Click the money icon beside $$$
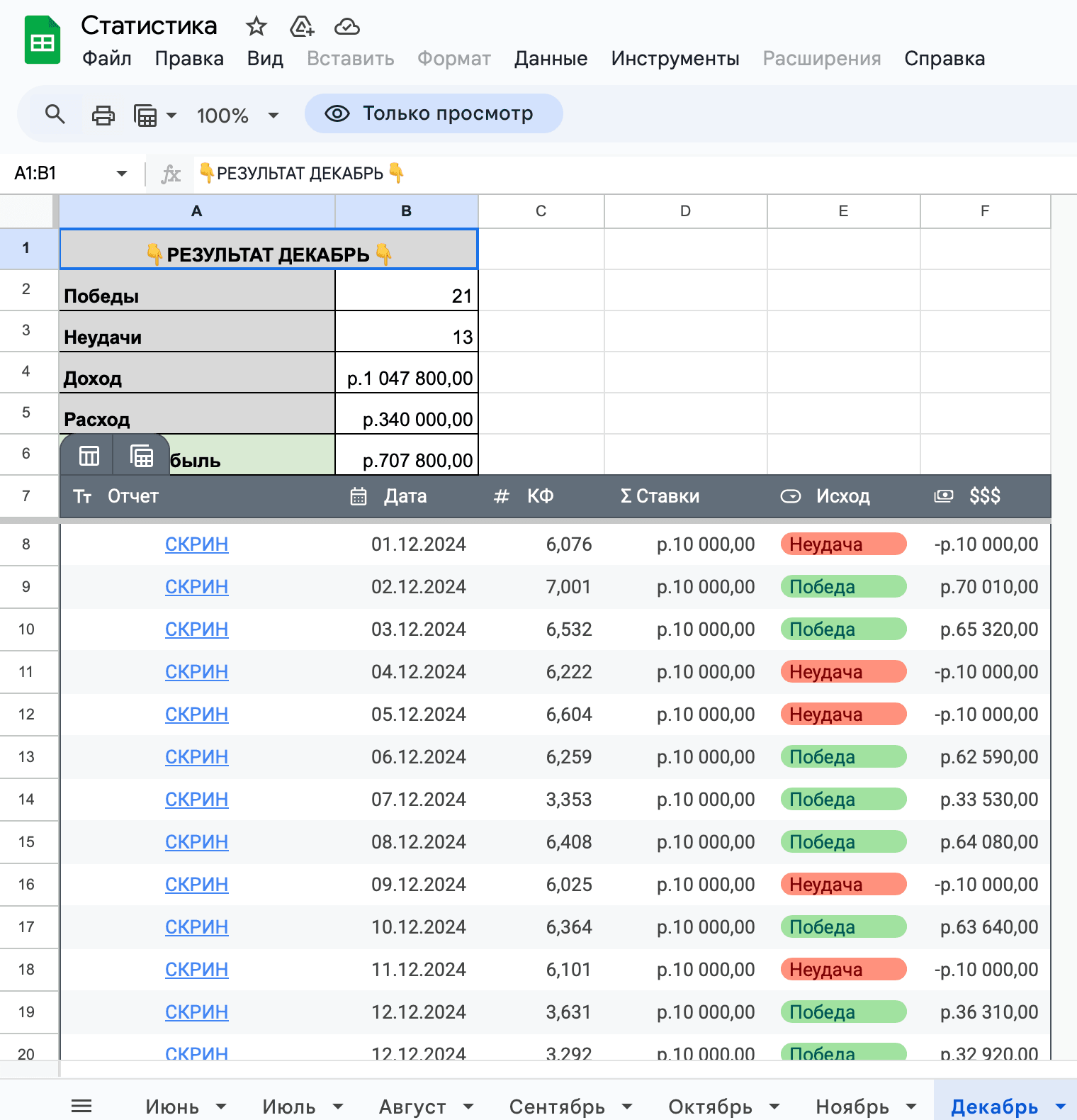The width and height of the screenshot is (1077, 1120). pyautogui.click(x=944, y=496)
